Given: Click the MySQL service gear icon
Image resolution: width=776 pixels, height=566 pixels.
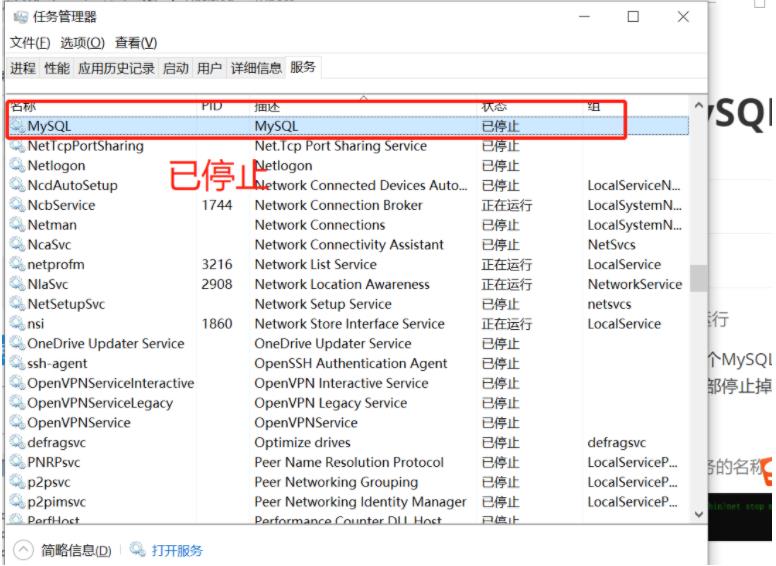Looking at the screenshot, I should (x=17, y=126).
